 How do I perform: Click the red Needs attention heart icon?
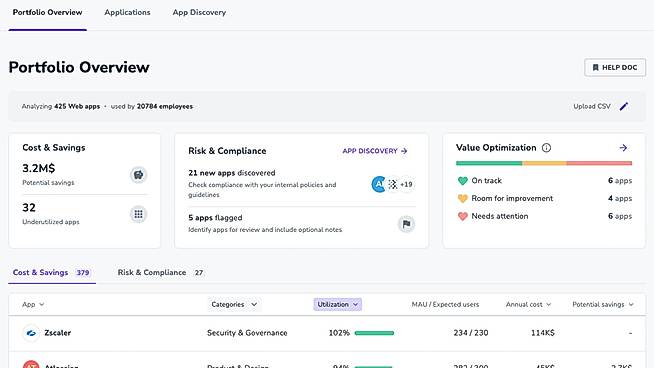coord(463,217)
